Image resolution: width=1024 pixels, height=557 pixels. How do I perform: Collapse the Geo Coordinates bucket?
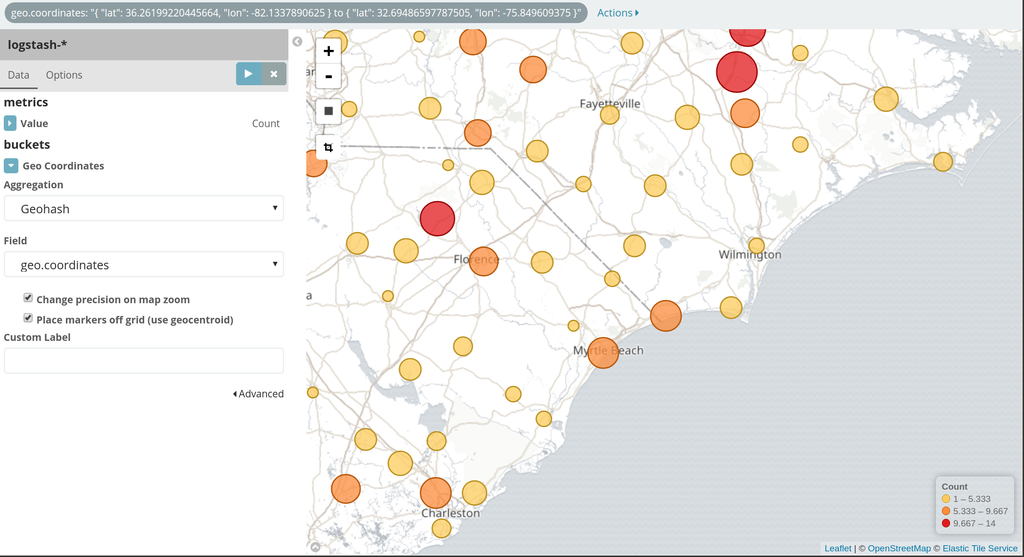(x=11, y=166)
